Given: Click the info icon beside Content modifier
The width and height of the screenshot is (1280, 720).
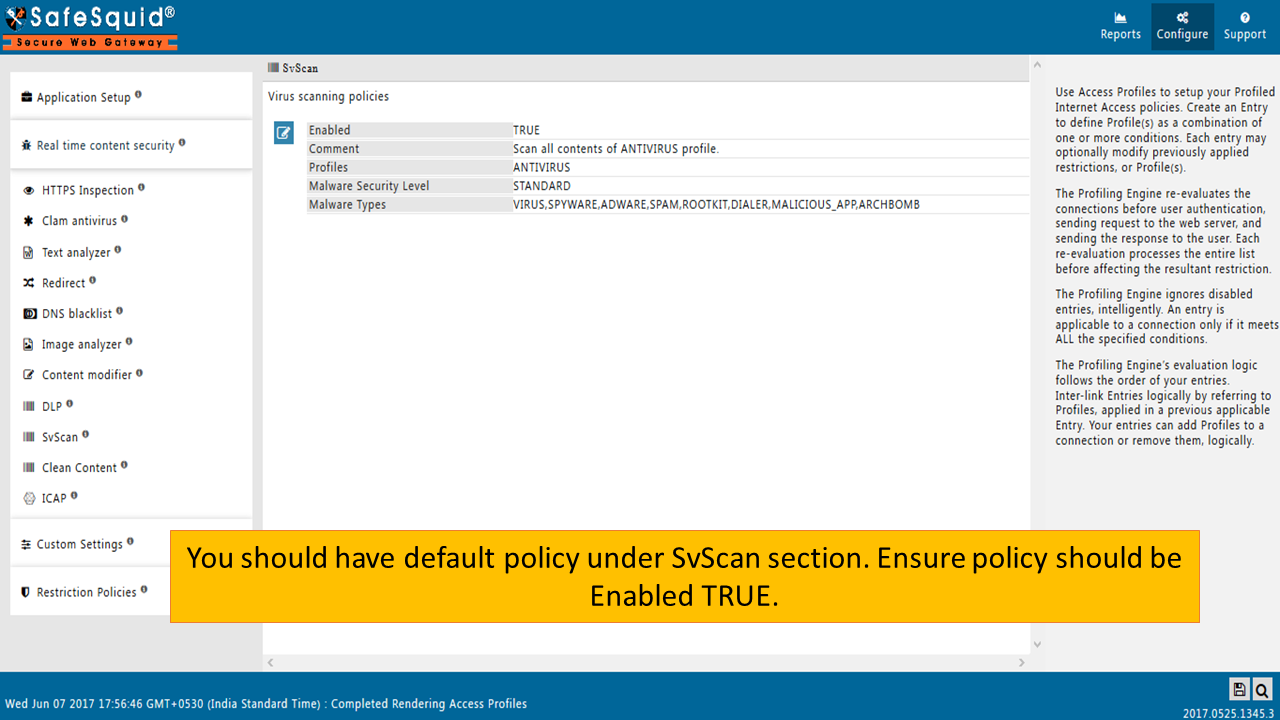Looking at the screenshot, I should pos(139,373).
